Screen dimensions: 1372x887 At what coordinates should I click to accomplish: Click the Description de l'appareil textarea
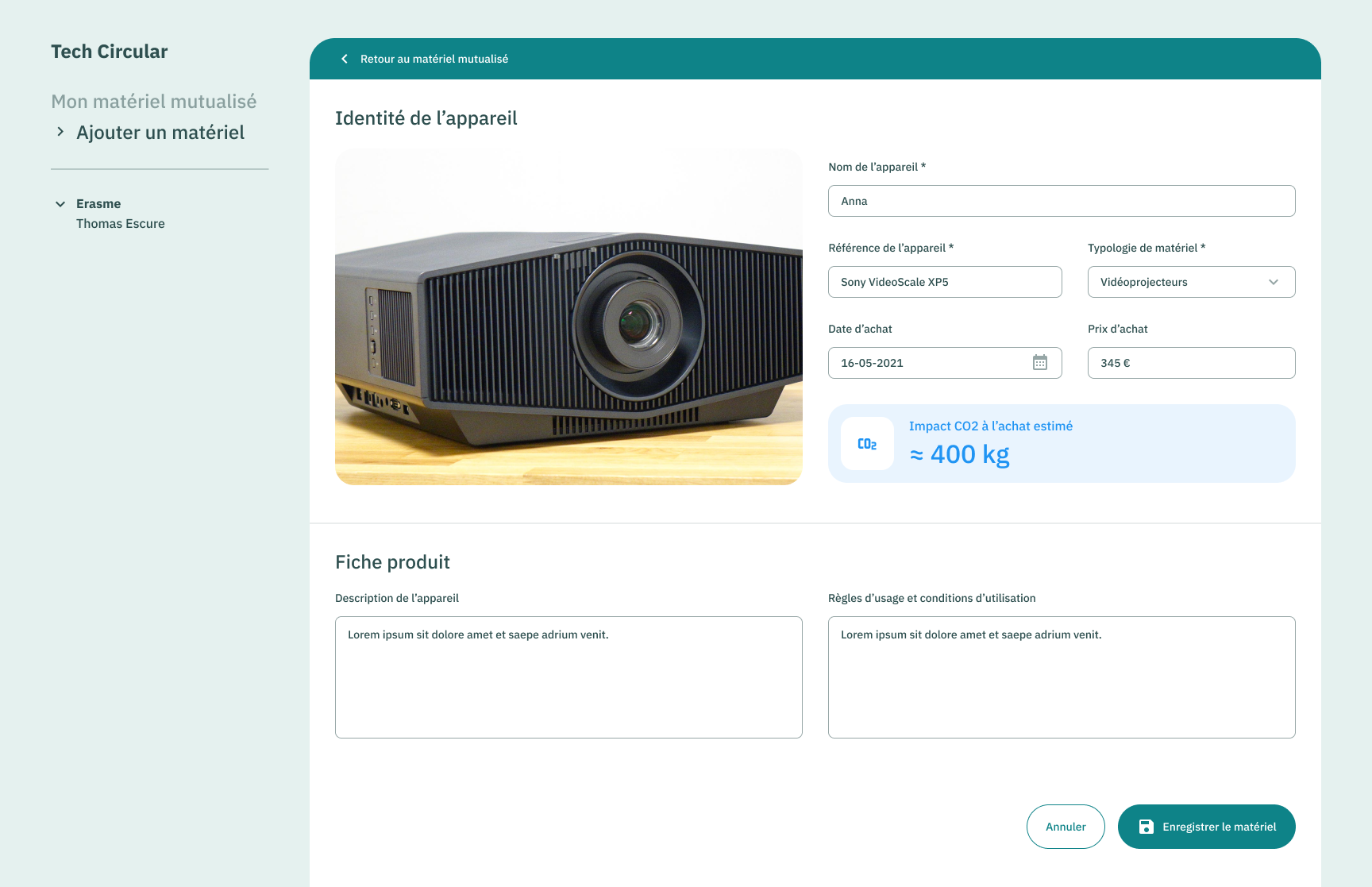568,677
